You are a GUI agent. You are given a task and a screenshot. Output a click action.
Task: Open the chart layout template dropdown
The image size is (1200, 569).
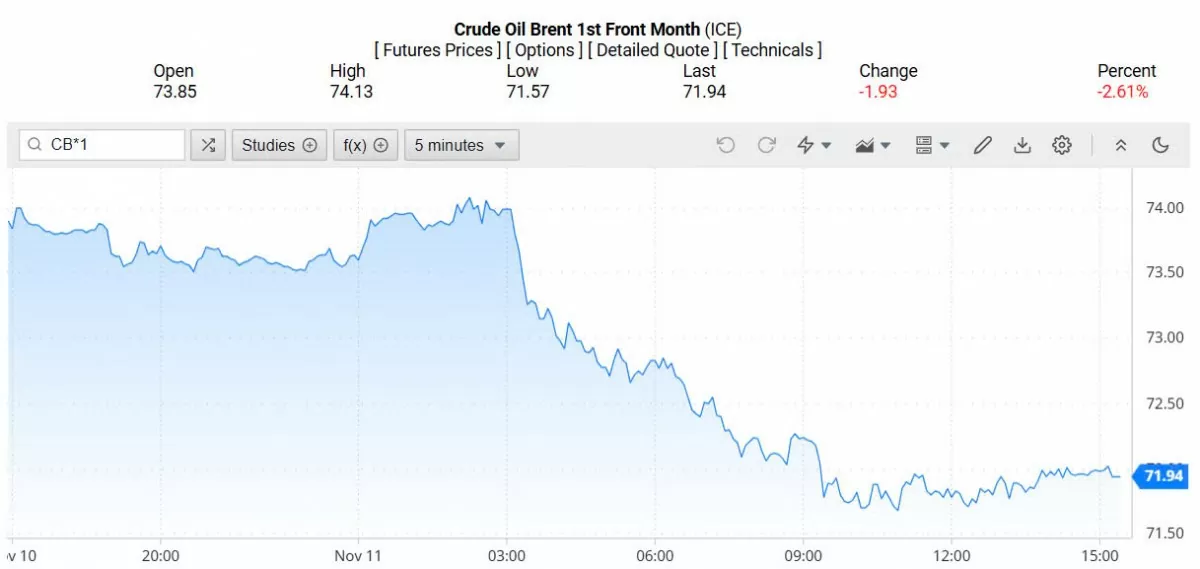[x=932, y=145]
